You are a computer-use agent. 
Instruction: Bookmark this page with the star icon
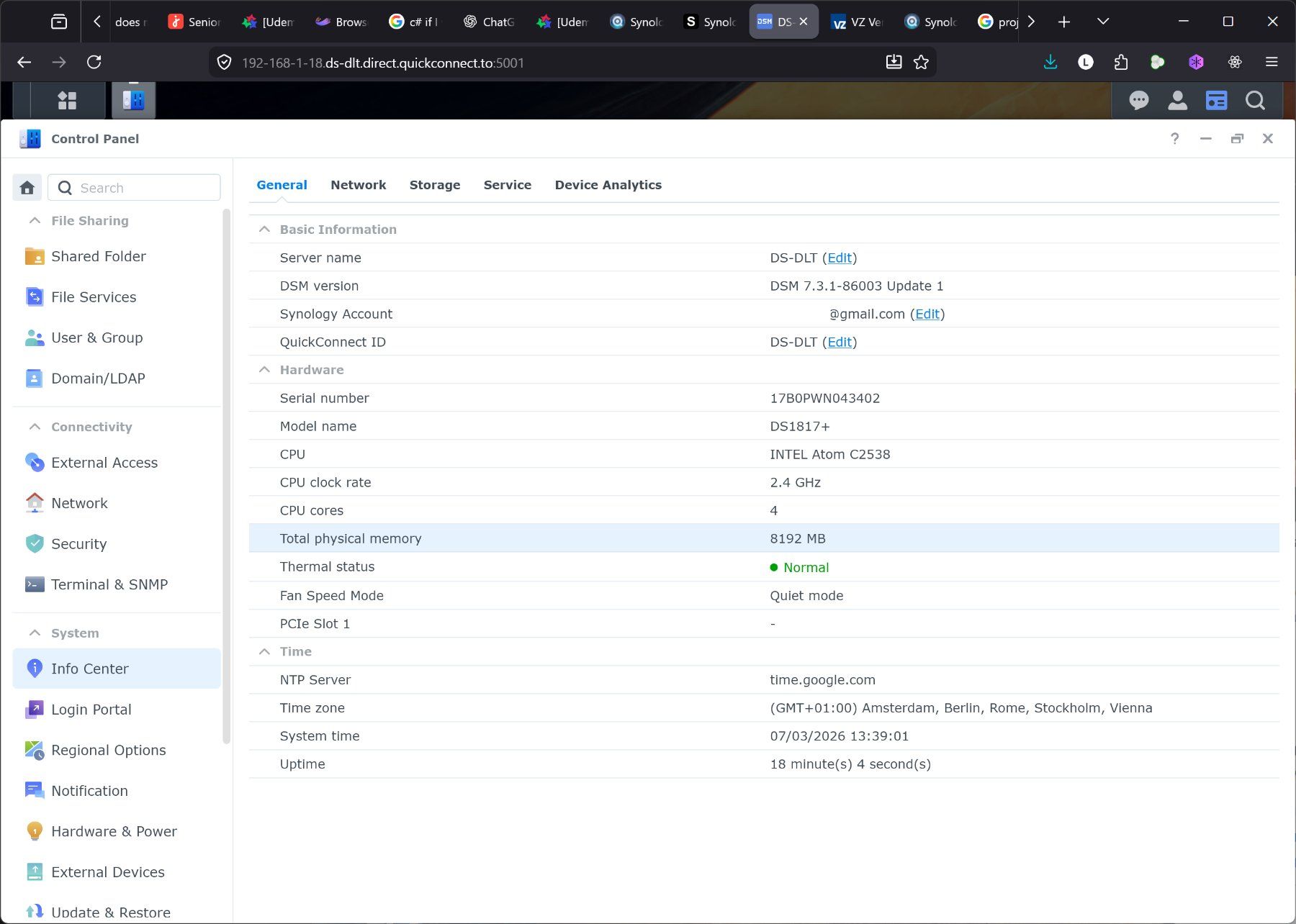(x=921, y=63)
